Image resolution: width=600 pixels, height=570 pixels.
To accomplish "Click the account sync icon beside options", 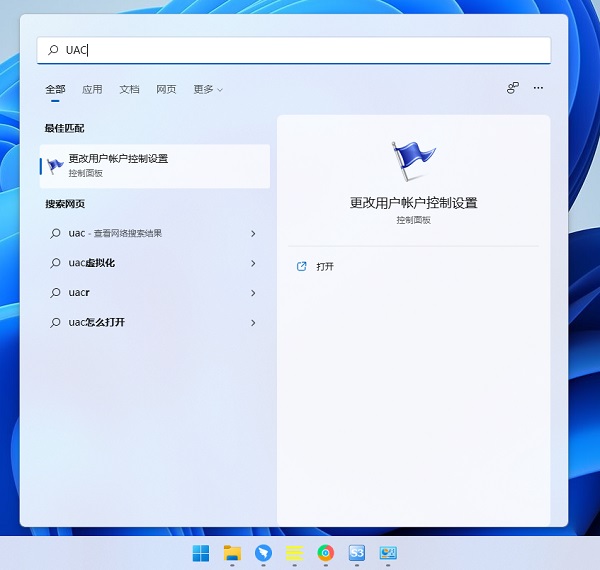I will coord(513,88).
